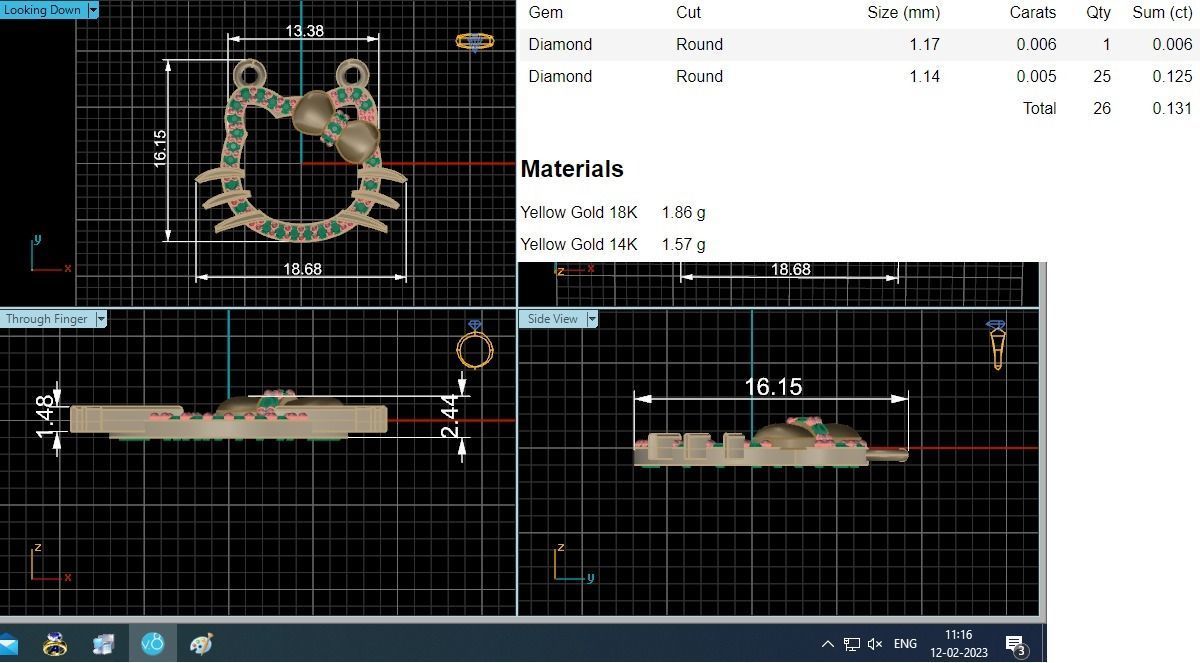Click the 1.86 g weight value
This screenshot has height=663, width=1200.
[683, 212]
